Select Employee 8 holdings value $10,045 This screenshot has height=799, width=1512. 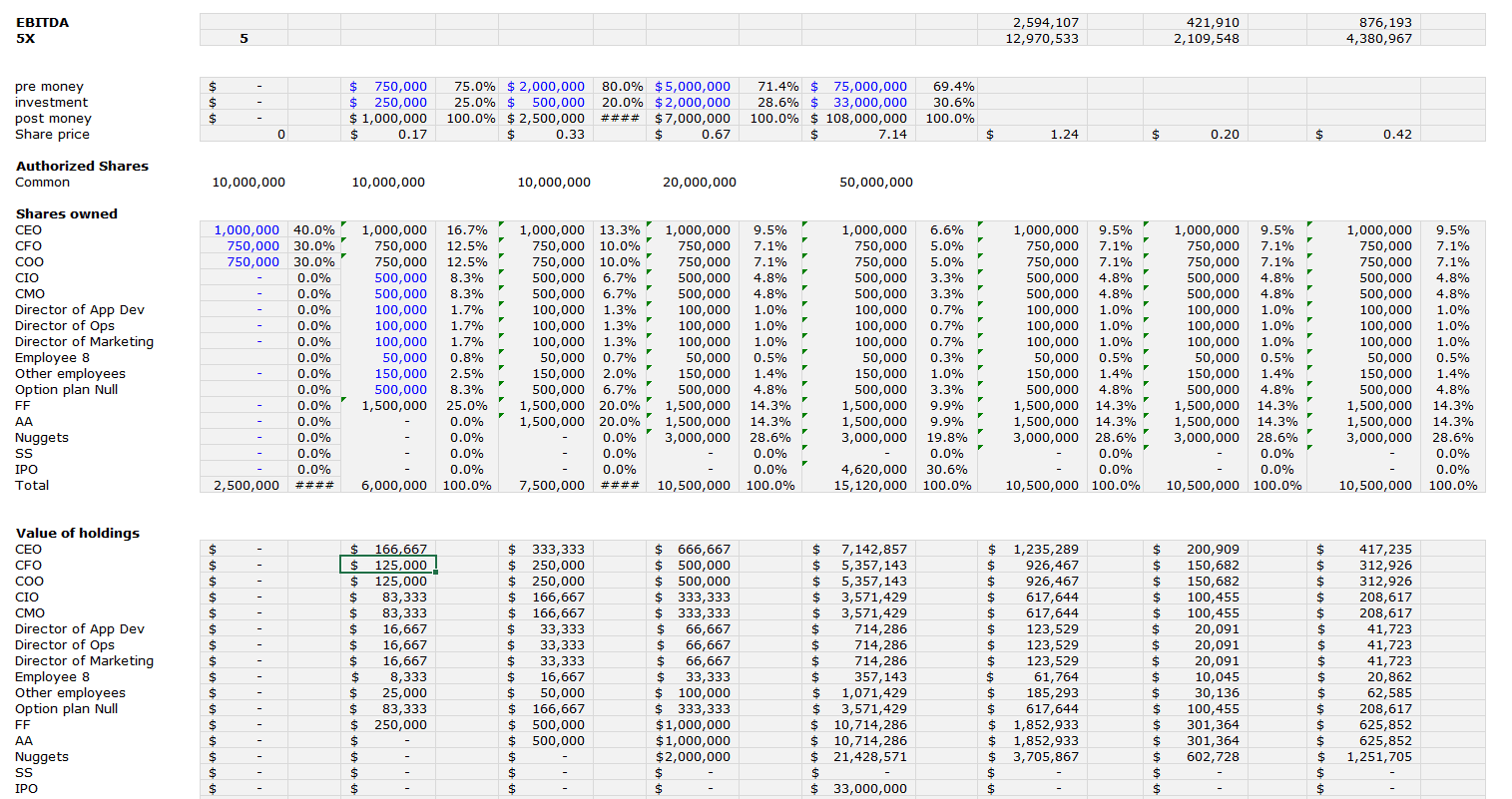[1196, 677]
